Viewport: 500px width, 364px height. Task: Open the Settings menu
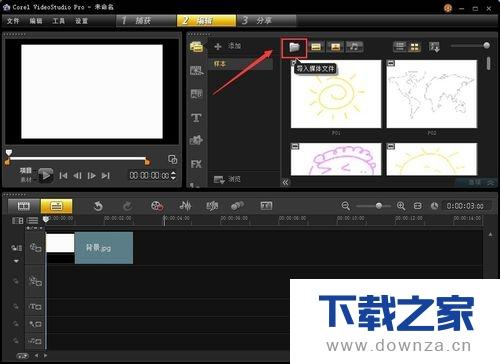pos(81,21)
